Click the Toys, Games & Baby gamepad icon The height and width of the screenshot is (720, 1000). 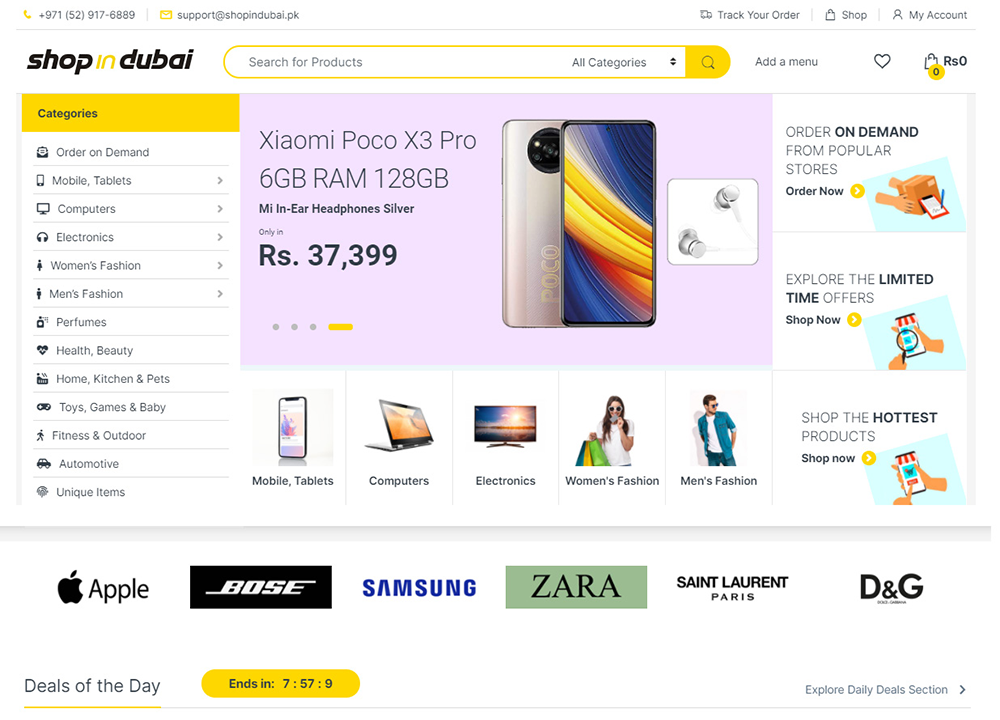[x=43, y=407]
